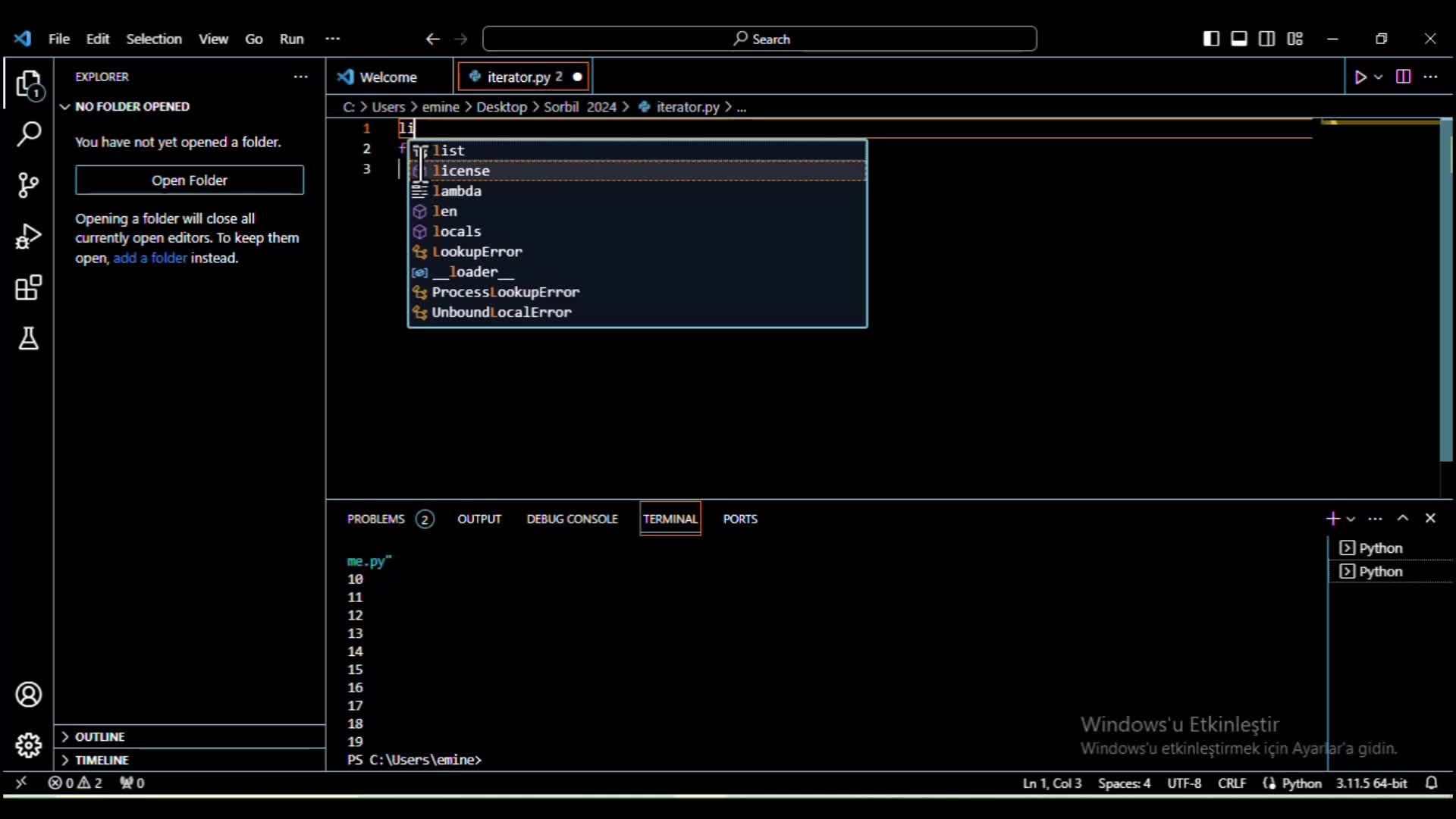This screenshot has width=1456, height=819.
Task: Open the Extensions view icon
Action: [29, 287]
